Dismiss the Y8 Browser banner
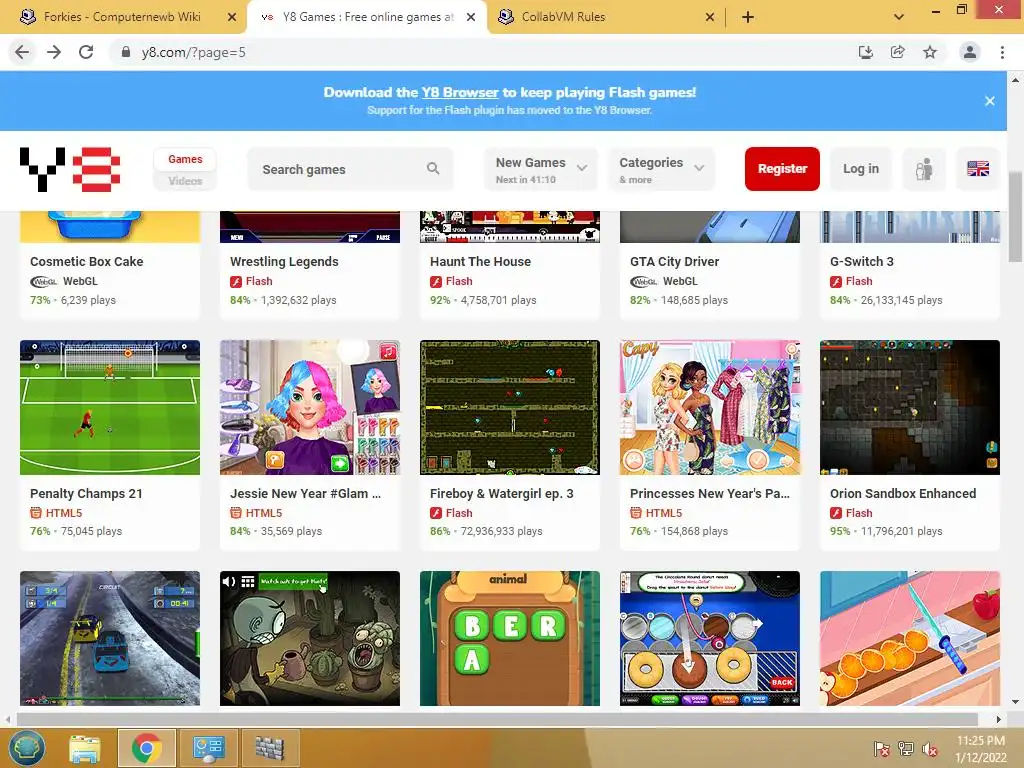The width and height of the screenshot is (1024, 768). pos(989,101)
